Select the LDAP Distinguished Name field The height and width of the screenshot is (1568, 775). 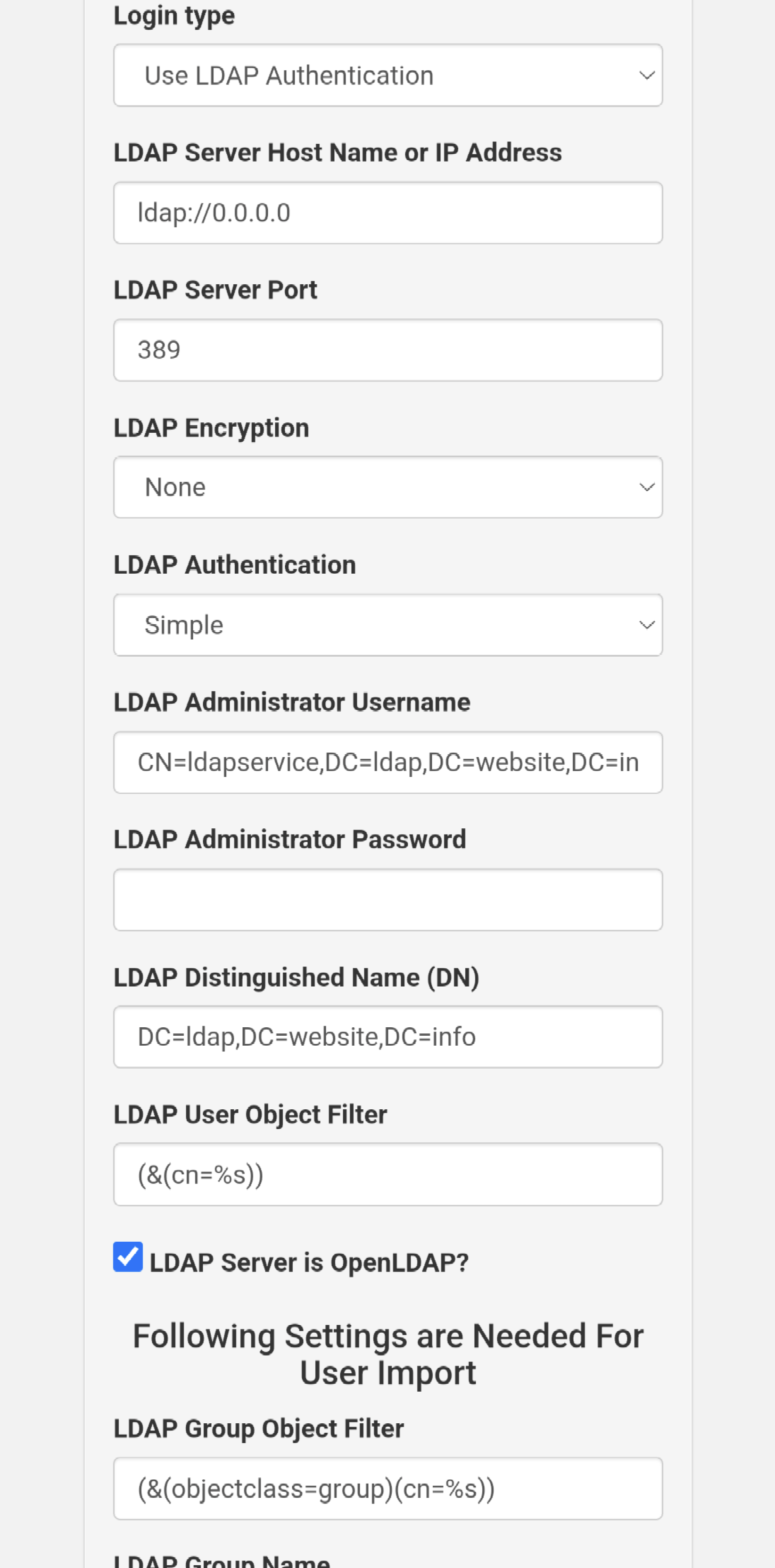387,1036
